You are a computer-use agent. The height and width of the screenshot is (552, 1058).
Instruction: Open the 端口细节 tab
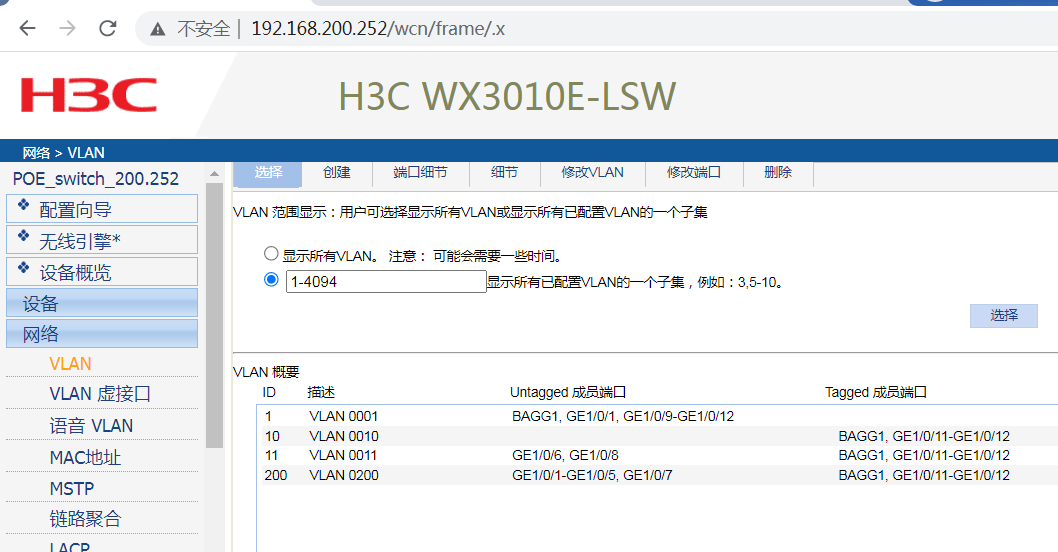pos(420,173)
